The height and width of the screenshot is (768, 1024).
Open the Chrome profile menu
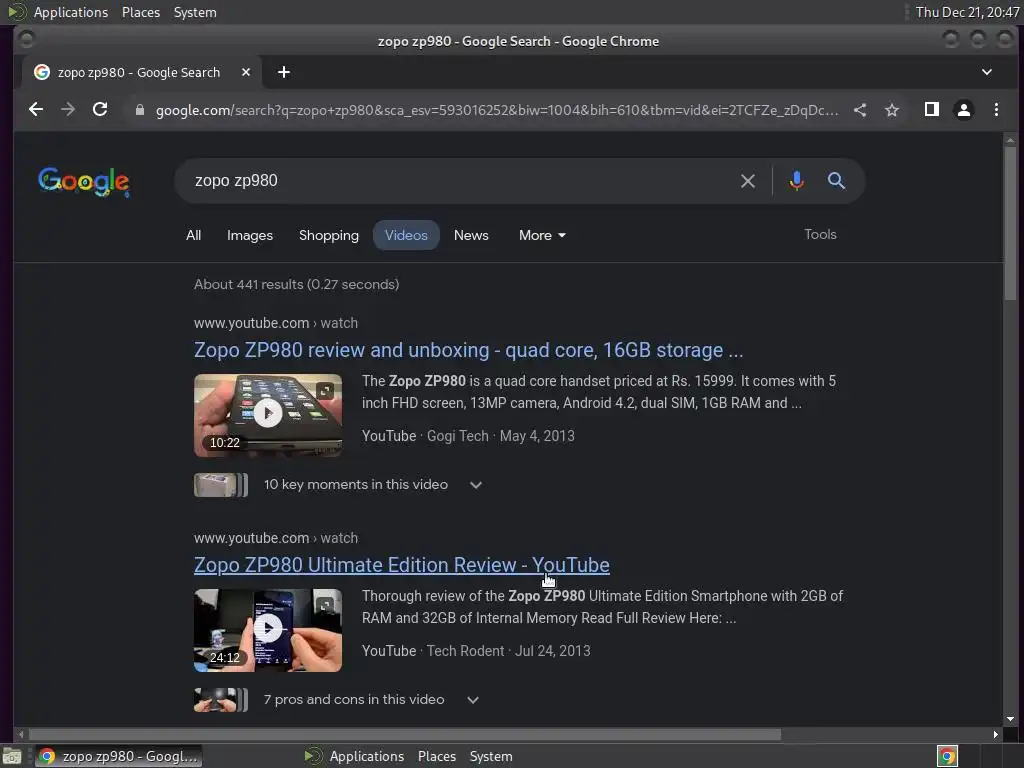(964, 110)
